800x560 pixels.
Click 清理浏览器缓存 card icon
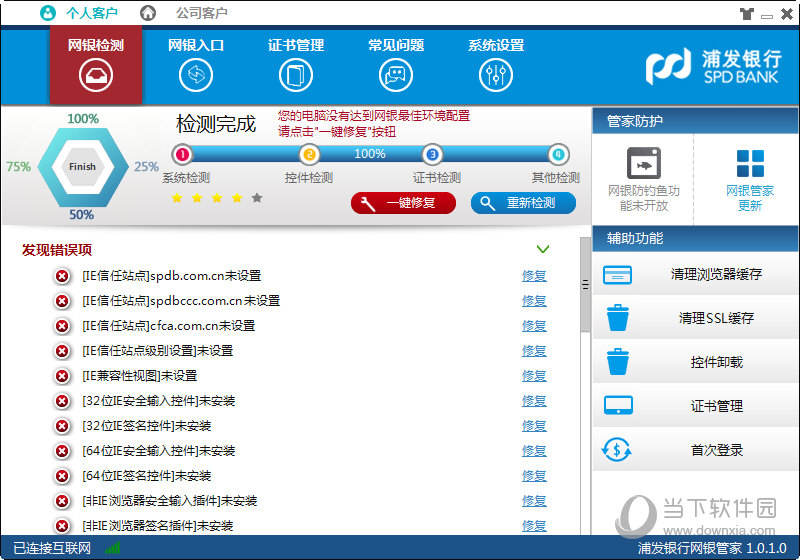click(617, 275)
